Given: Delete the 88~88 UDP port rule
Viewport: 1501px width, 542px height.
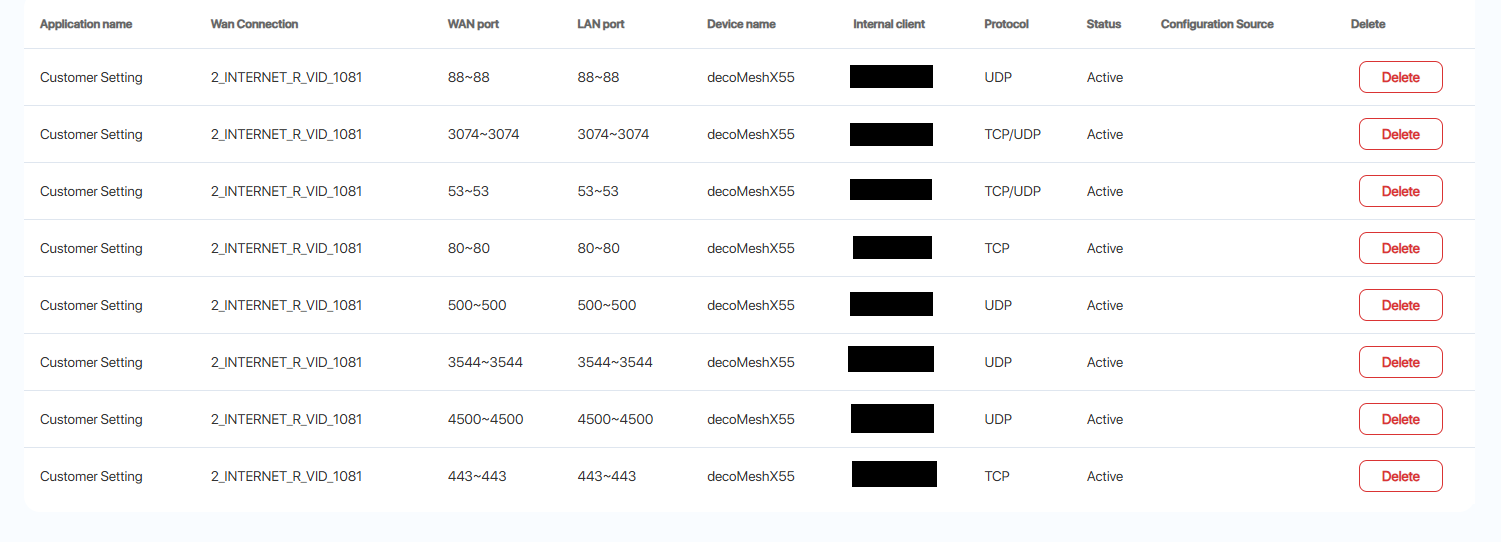Looking at the screenshot, I should [x=1400, y=77].
